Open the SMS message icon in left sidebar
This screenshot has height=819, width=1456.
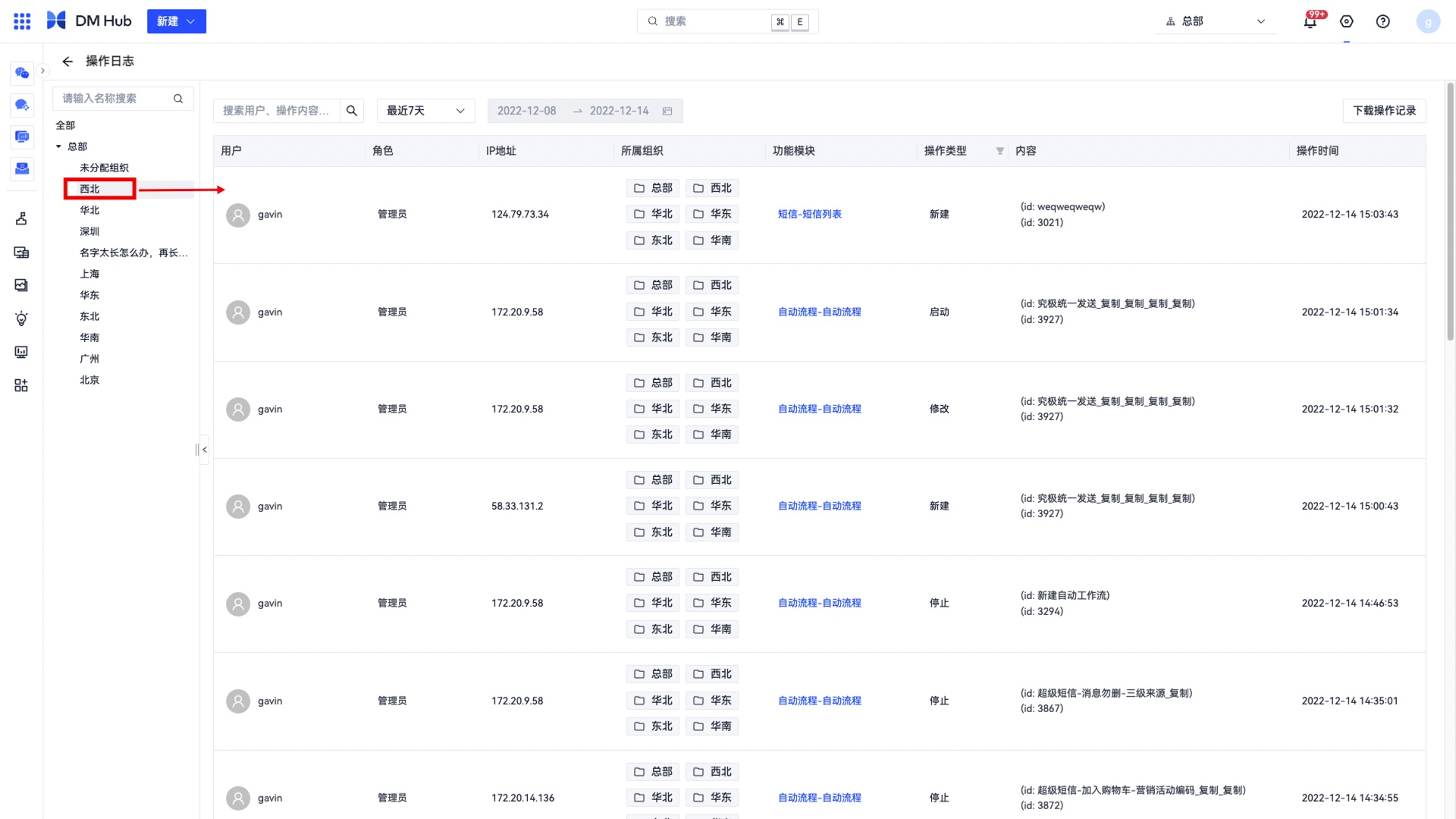click(22, 136)
